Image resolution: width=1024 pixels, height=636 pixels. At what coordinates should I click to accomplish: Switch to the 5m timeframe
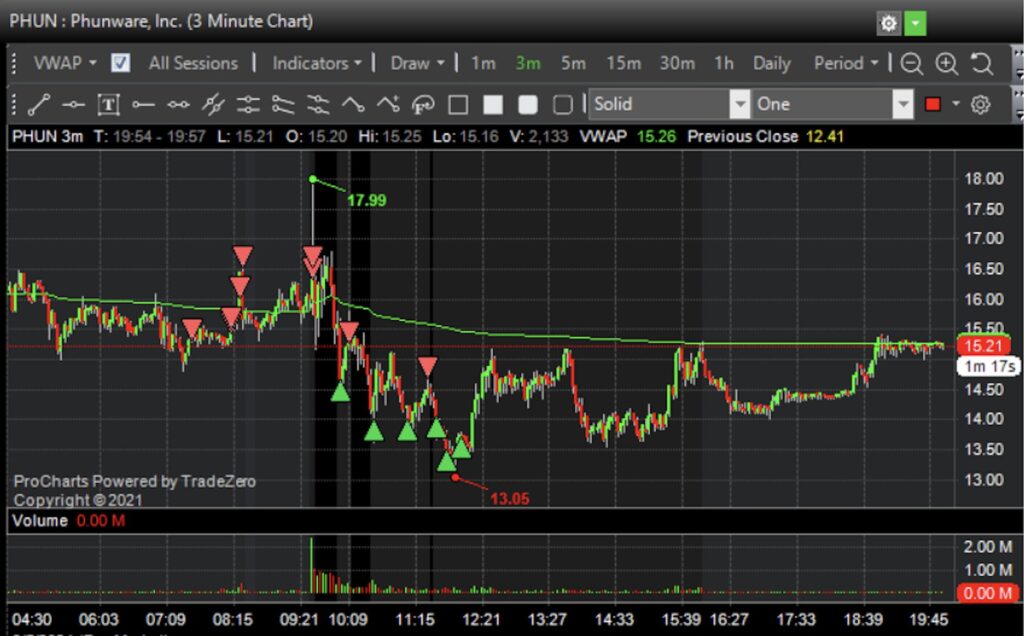click(x=573, y=63)
